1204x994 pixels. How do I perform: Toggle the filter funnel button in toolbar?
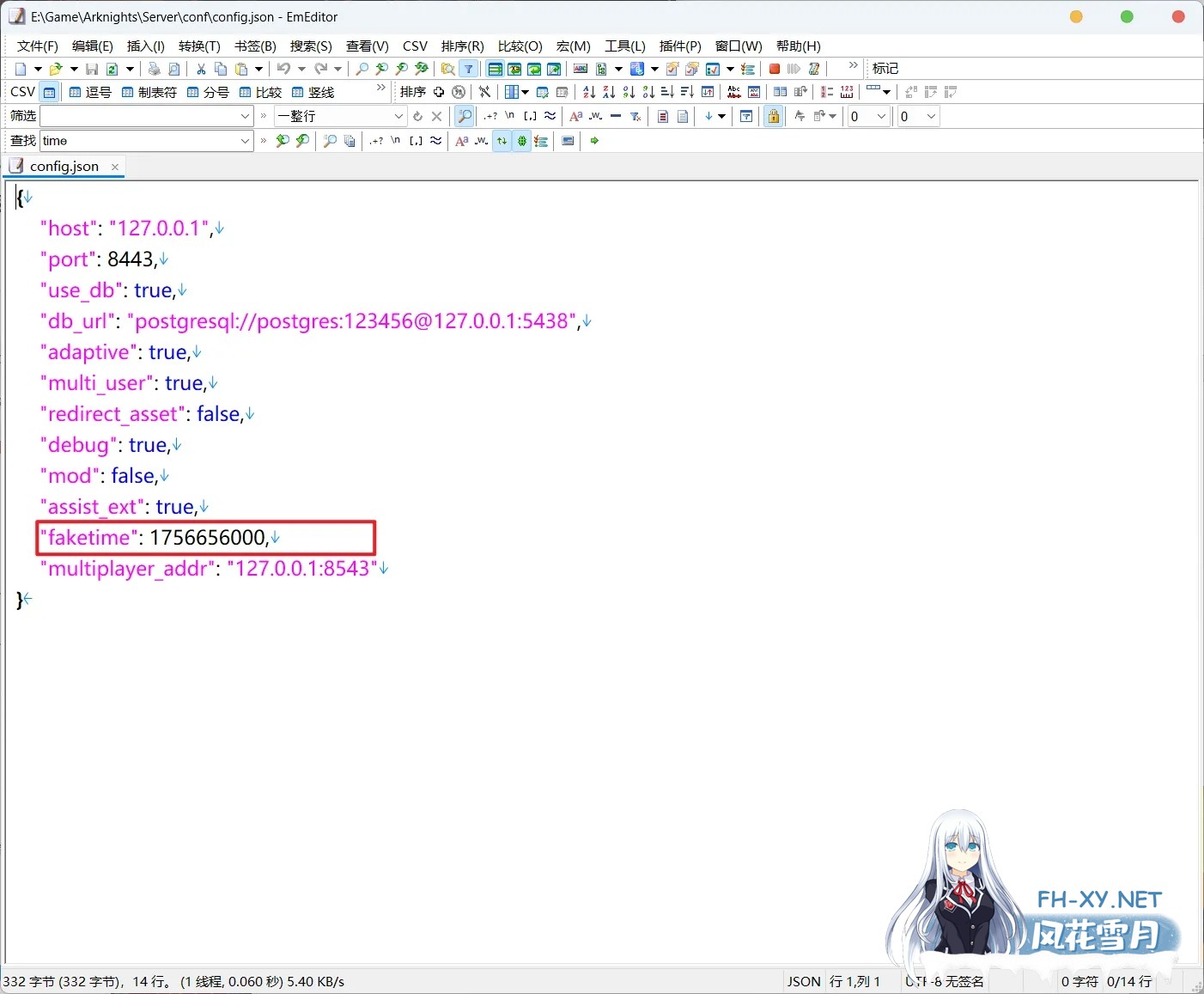point(469,69)
